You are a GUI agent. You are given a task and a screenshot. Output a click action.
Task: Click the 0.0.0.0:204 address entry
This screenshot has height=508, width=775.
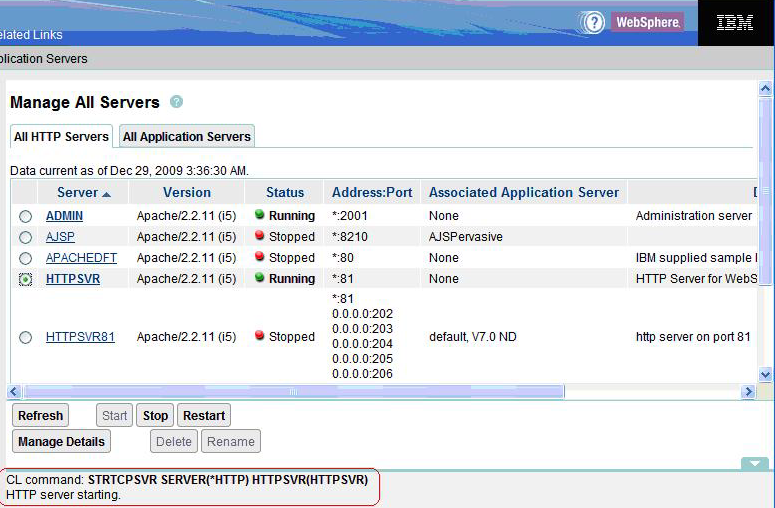pyautogui.click(x=362, y=343)
